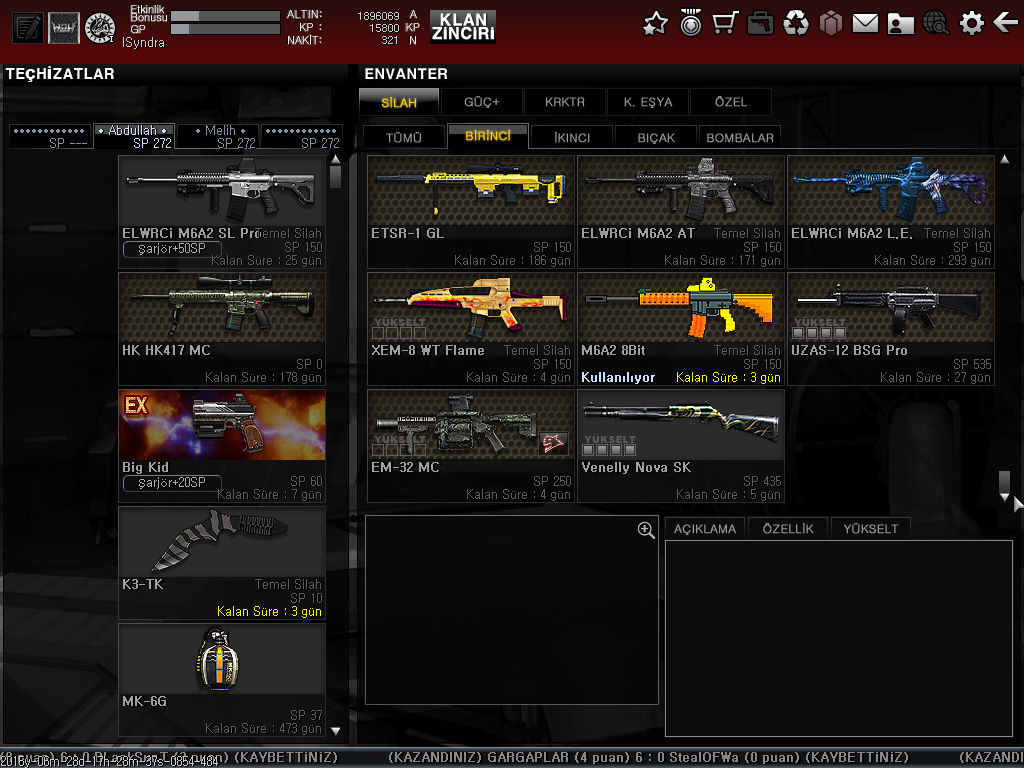Open the ÖZELLİK detail tab
This screenshot has width=1024, height=768.
click(788, 528)
